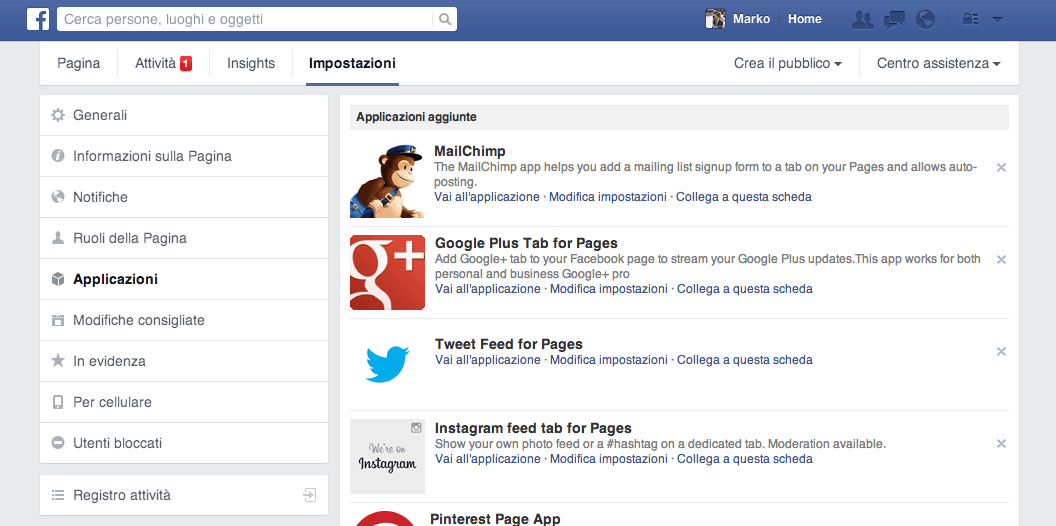This screenshot has height=526, width=1056.
Task: Click the Registro attività list icon
Action: coord(58,495)
